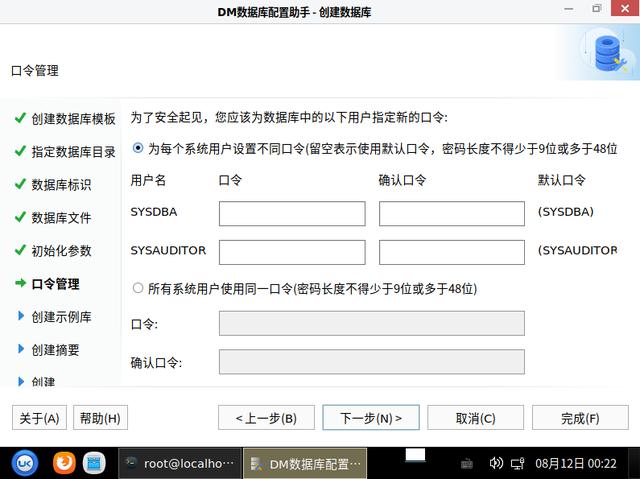Select radio for different passwords per system user

pyautogui.click(x=138, y=148)
